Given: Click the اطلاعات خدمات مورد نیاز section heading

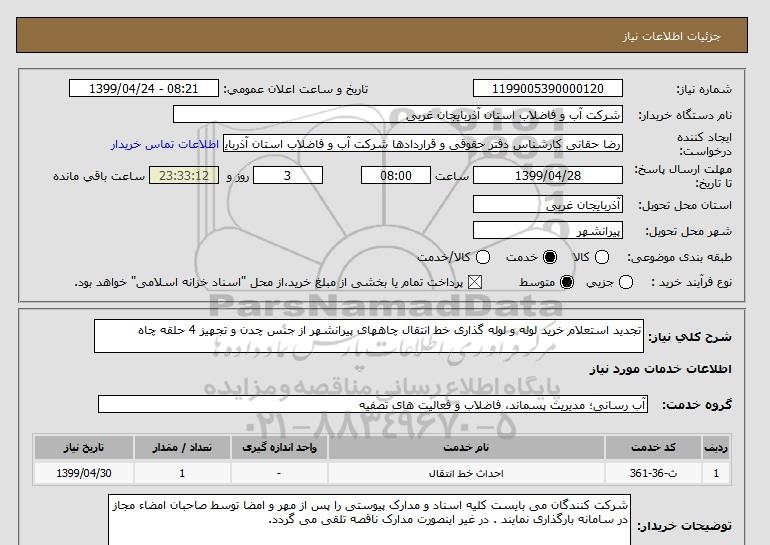Looking at the screenshot, I should pos(660,369).
